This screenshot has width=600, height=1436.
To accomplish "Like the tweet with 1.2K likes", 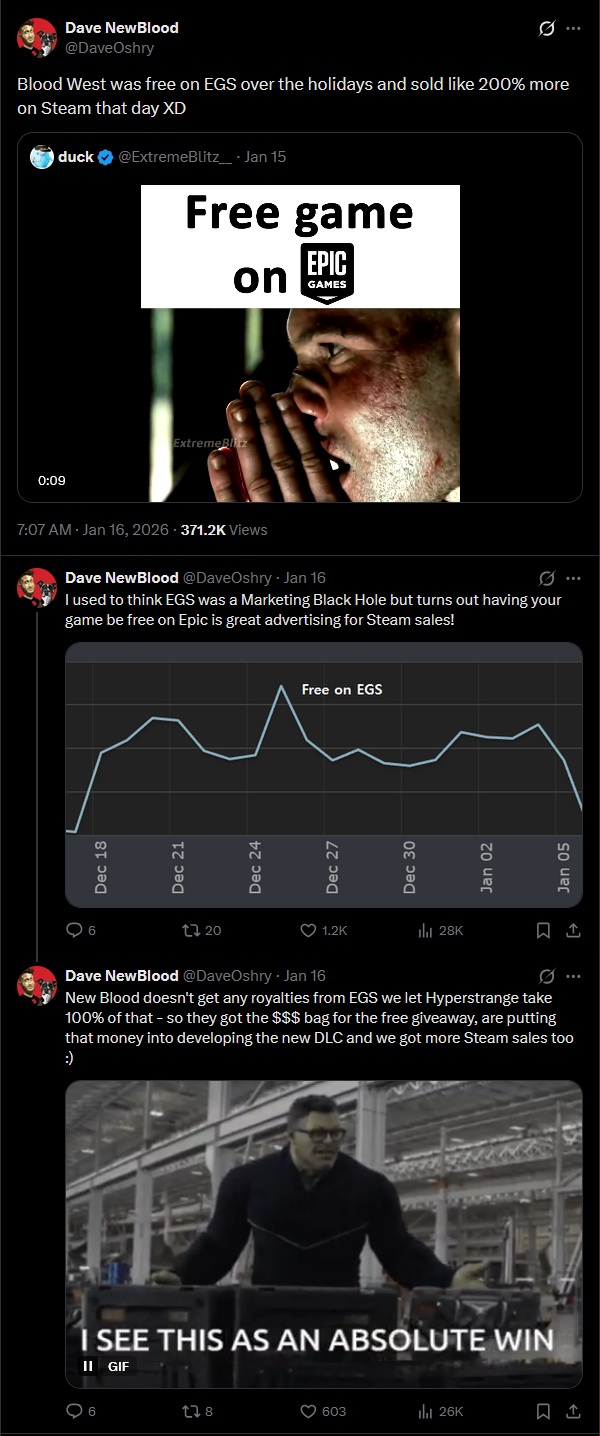I will [x=309, y=930].
